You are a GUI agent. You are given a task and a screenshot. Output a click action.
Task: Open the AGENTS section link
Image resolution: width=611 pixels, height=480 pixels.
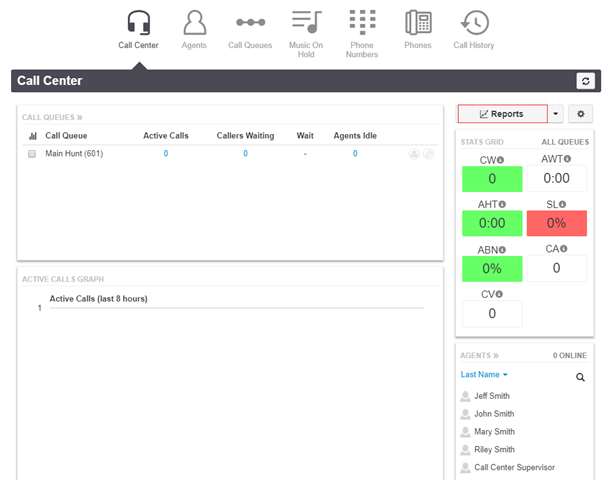[x=479, y=355]
